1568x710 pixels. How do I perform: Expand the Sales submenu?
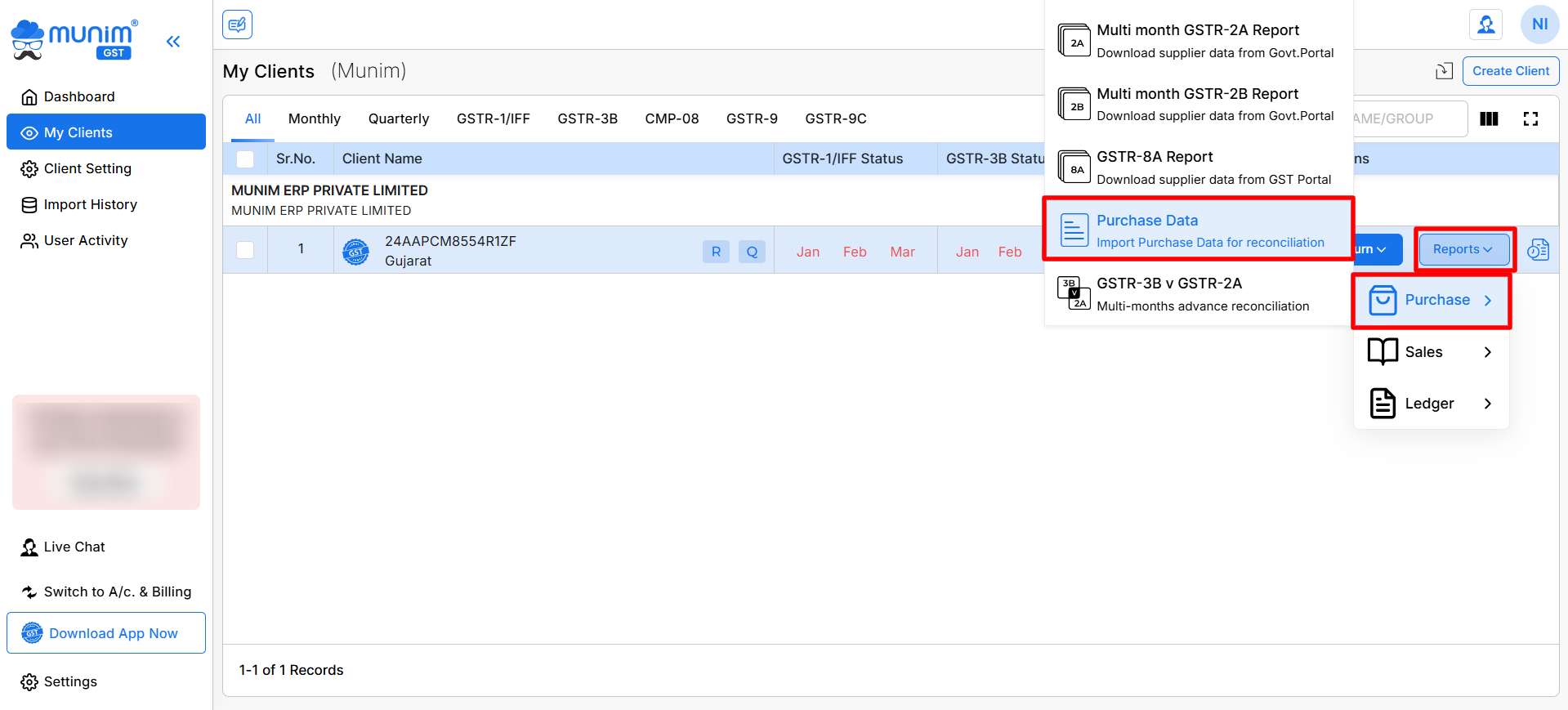tap(1430, 352)
